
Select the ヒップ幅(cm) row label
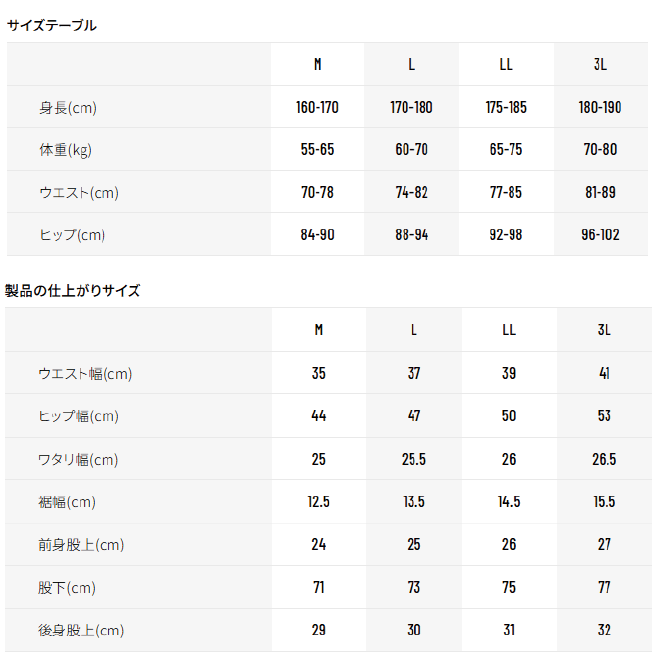point(78,417)
